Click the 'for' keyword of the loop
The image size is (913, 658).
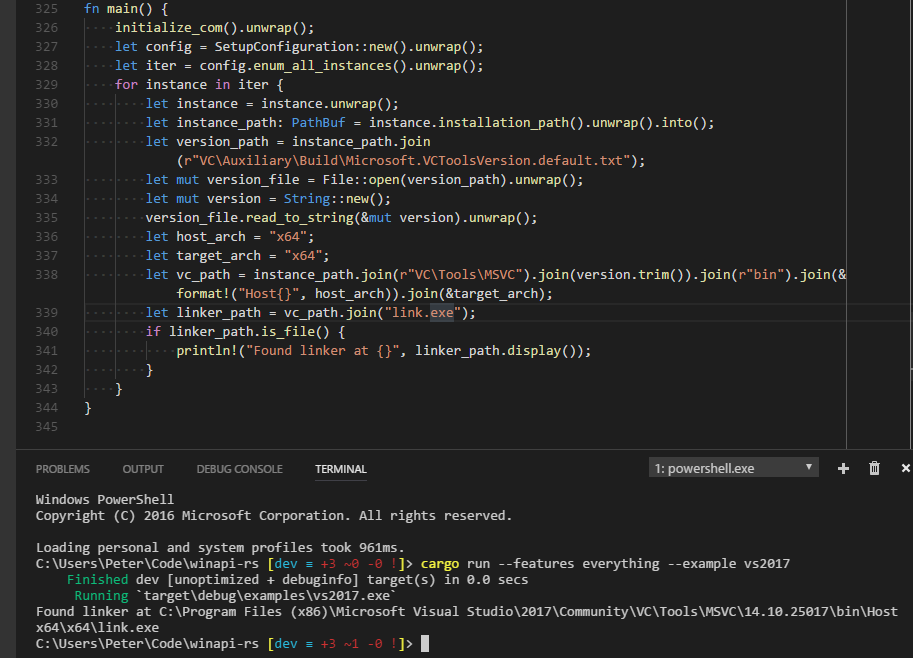click(126, 85)
